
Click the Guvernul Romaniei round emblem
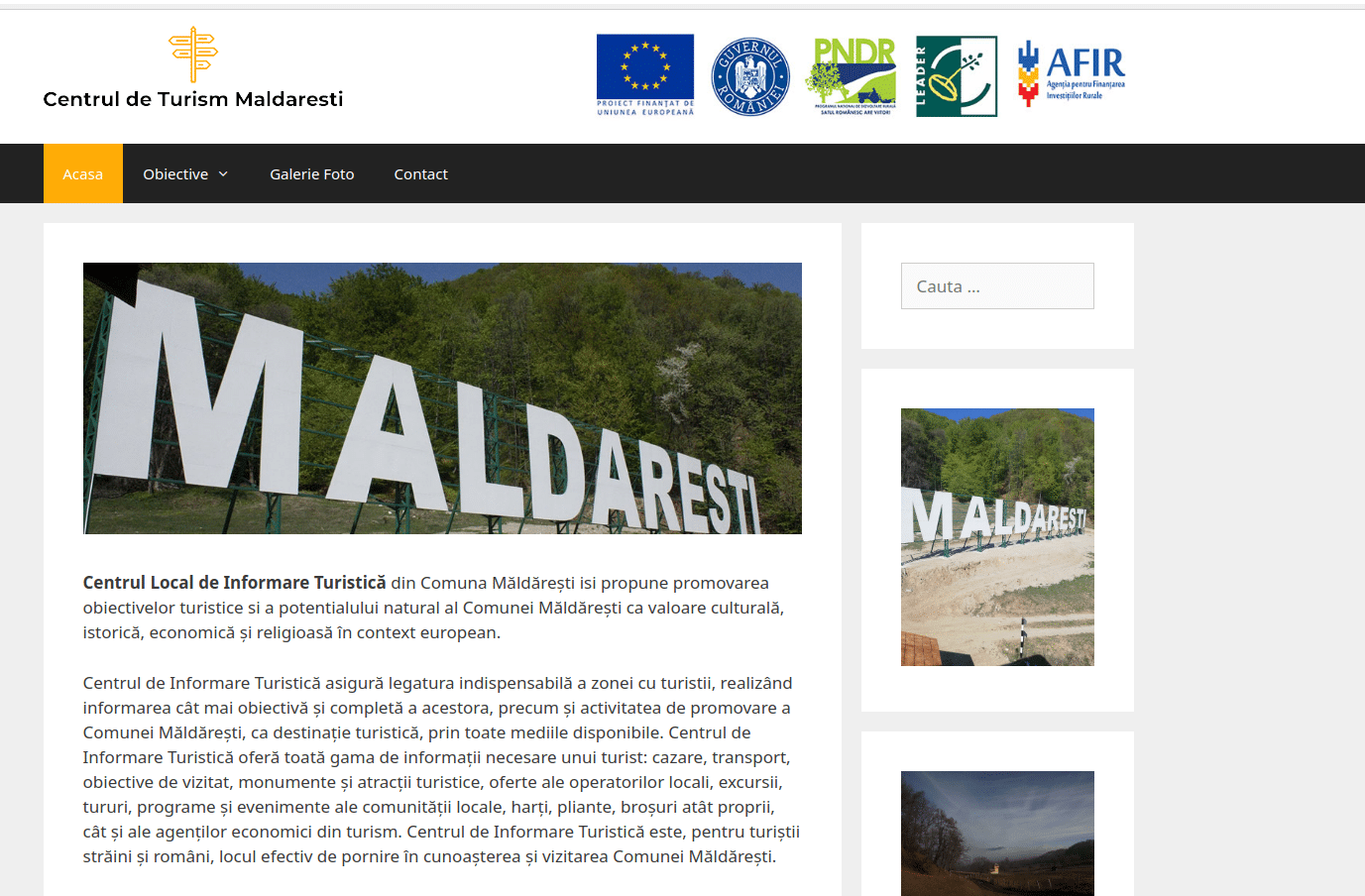750,76
